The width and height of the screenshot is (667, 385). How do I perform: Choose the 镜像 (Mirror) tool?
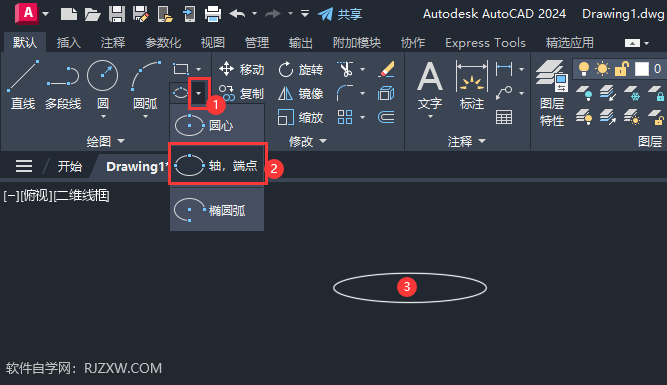300,93
